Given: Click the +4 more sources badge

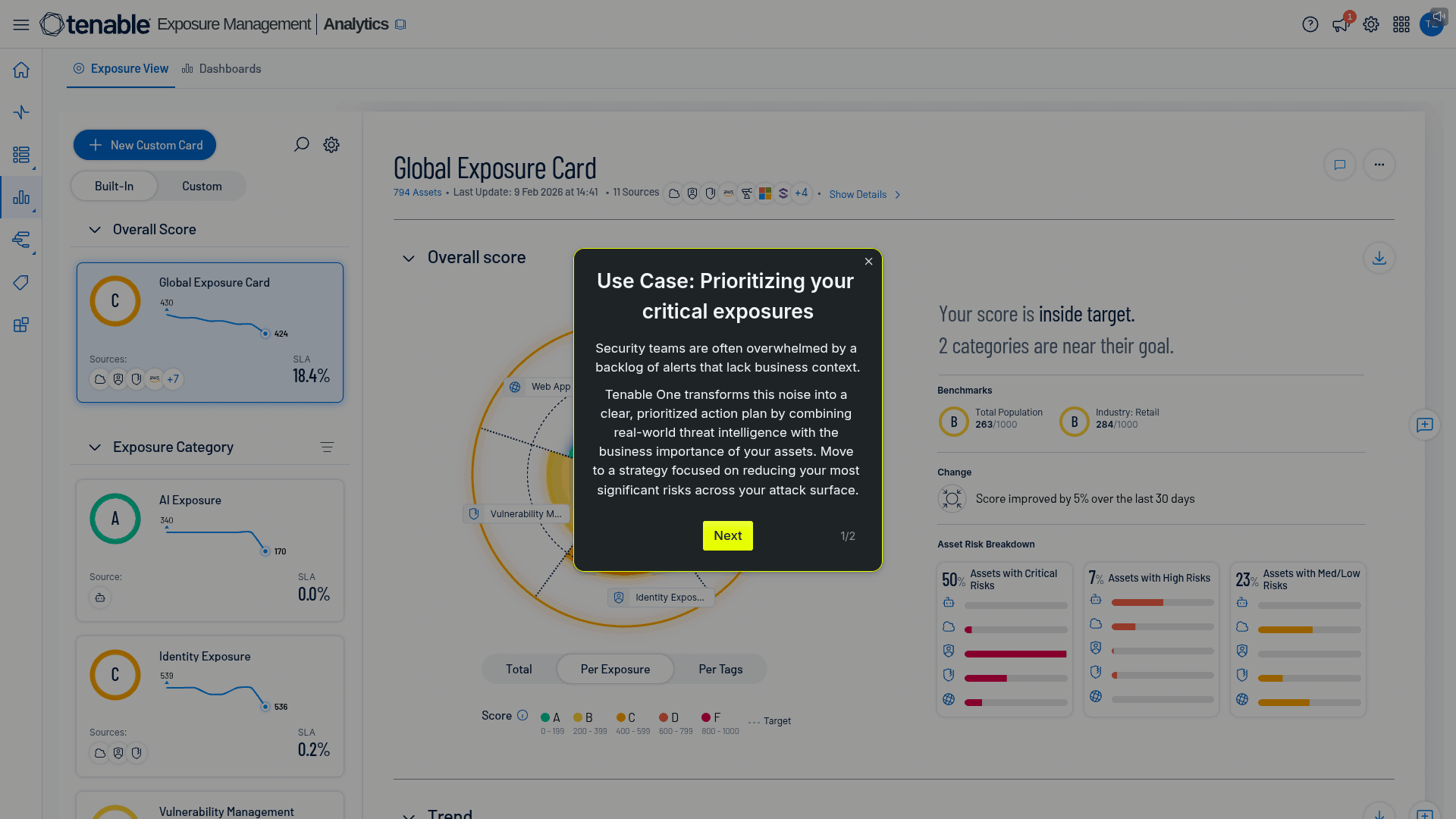Looking at the screenshot, I should (801, 193).
